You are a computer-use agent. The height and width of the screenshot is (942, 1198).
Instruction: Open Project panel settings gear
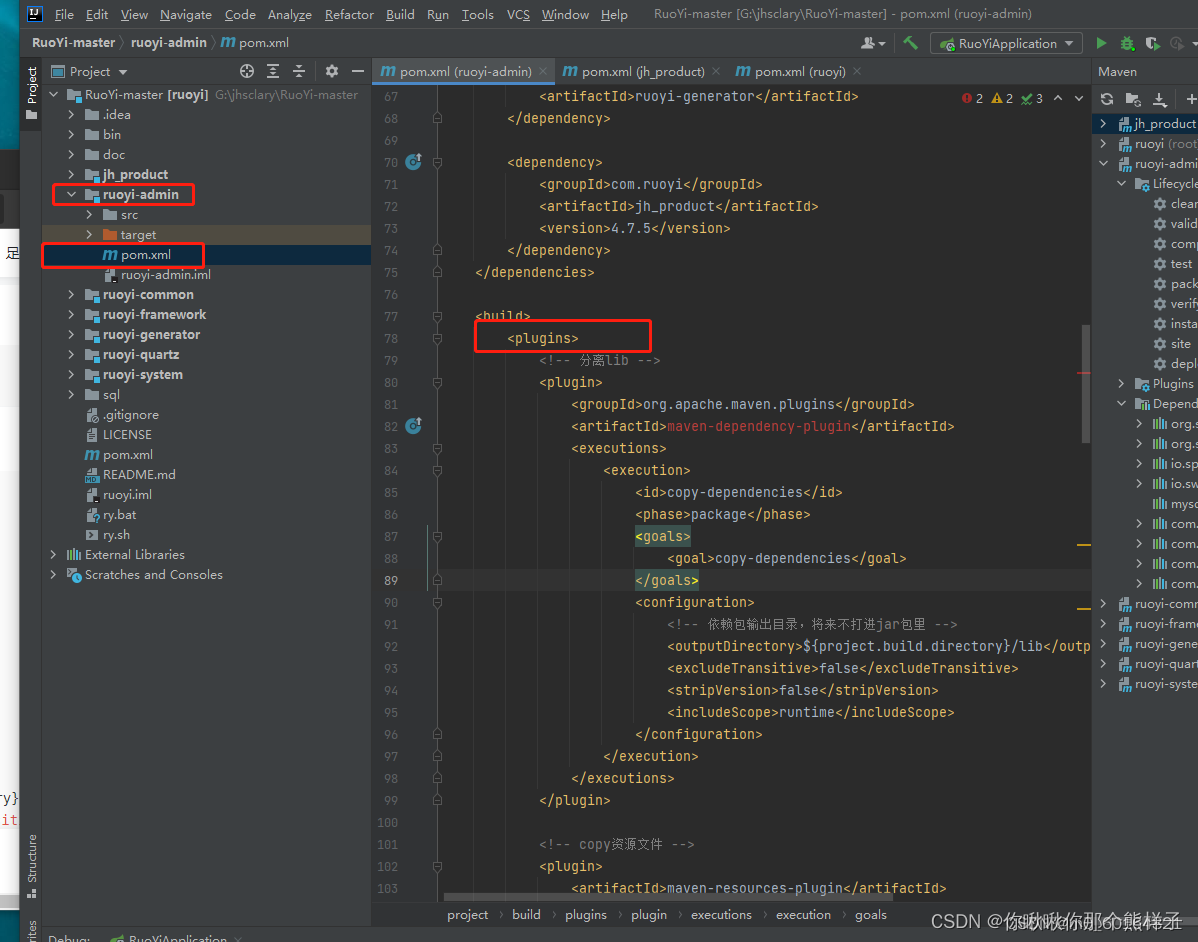pos(332,71)
